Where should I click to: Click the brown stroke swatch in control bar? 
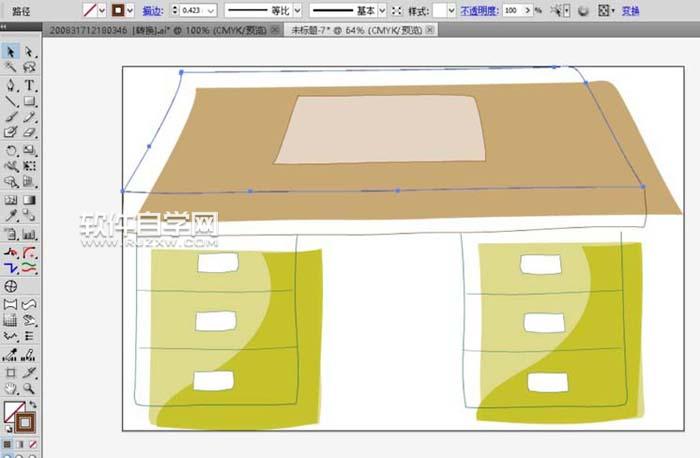[118, 11]
